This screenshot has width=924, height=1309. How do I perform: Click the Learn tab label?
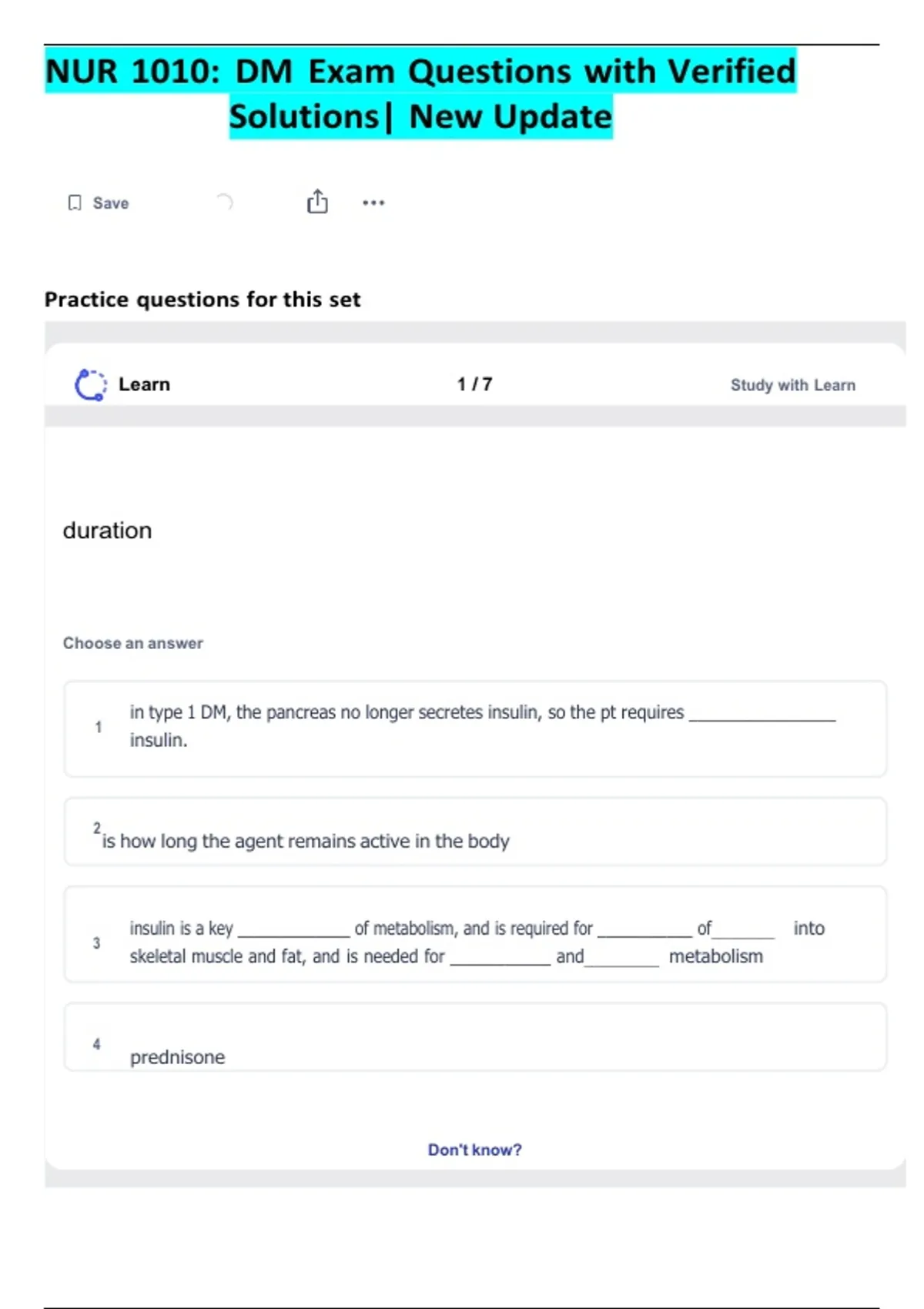[x=144, y=384]
